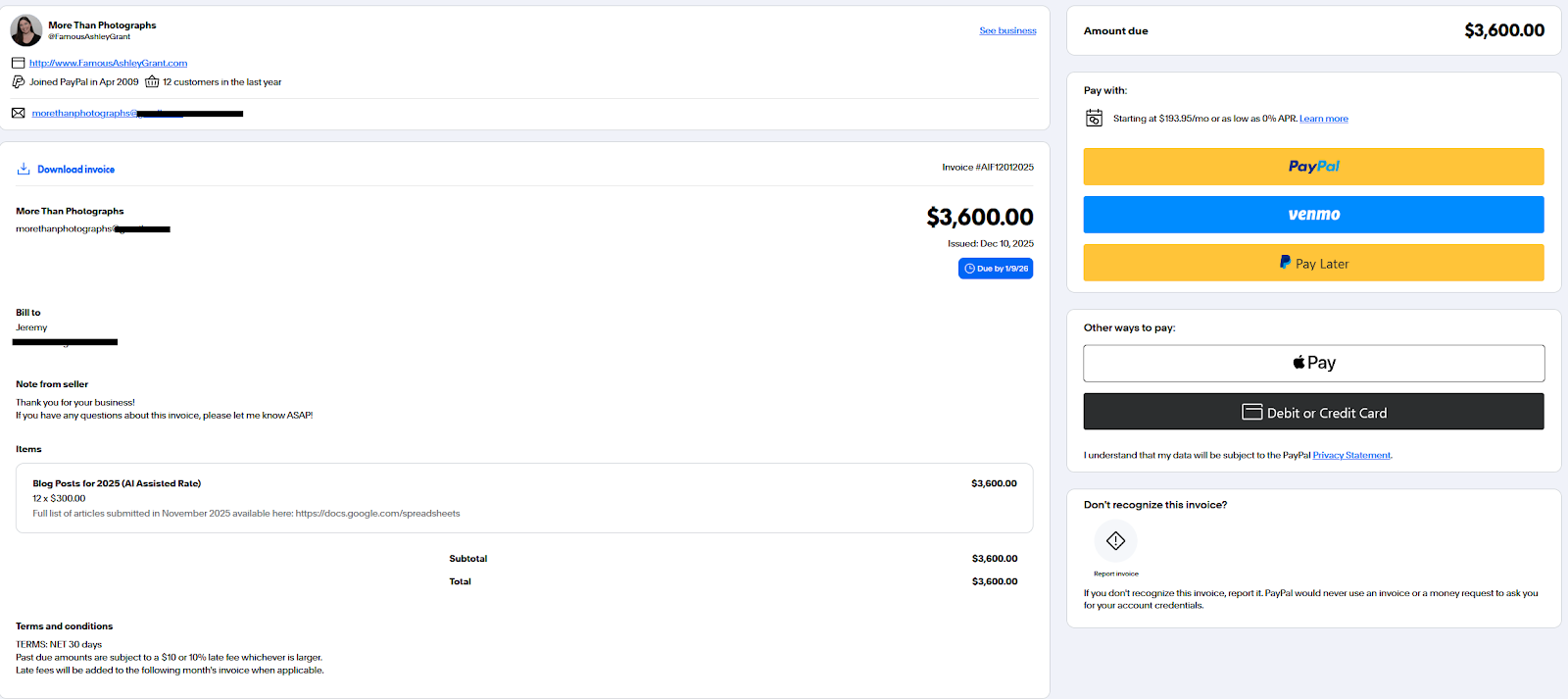Viewport: 1568px width, 699px height.
Task: Click the 12 x $300.00 quantity line
Action: (59, 498)
